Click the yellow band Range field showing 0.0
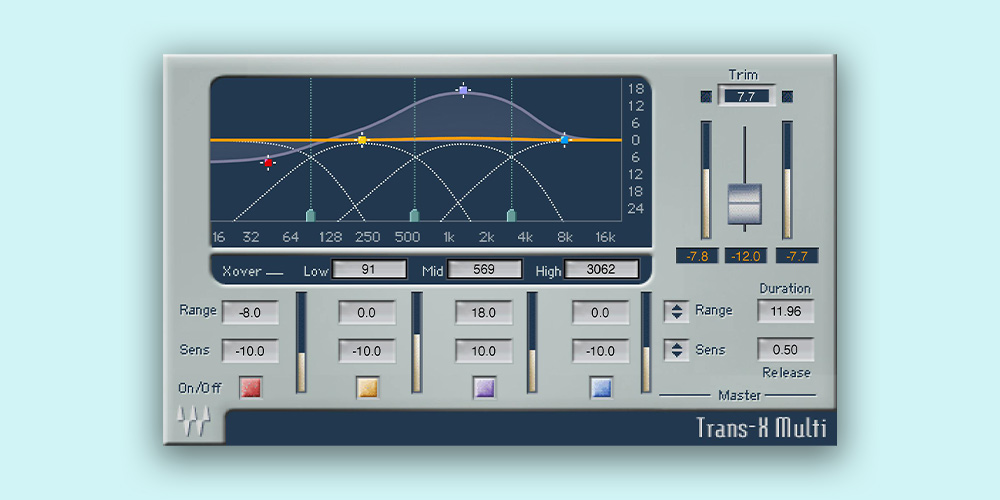 (x=367, y=312)
